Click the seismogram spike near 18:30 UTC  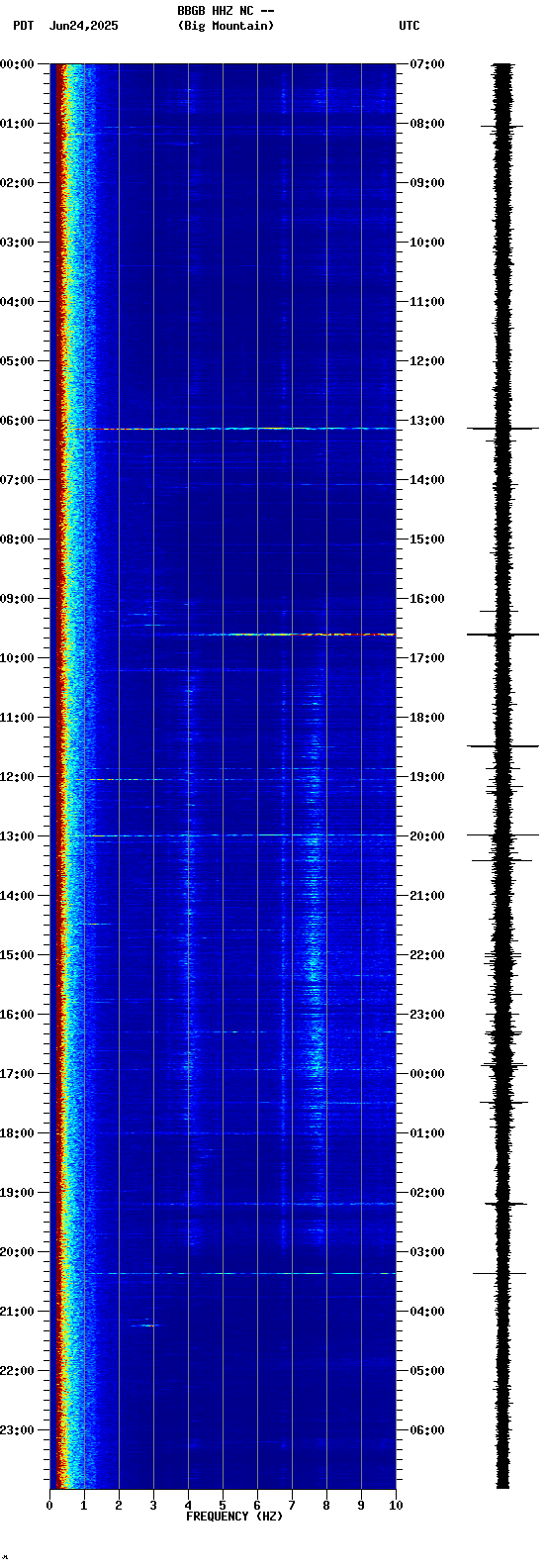[x=503, y=746]
